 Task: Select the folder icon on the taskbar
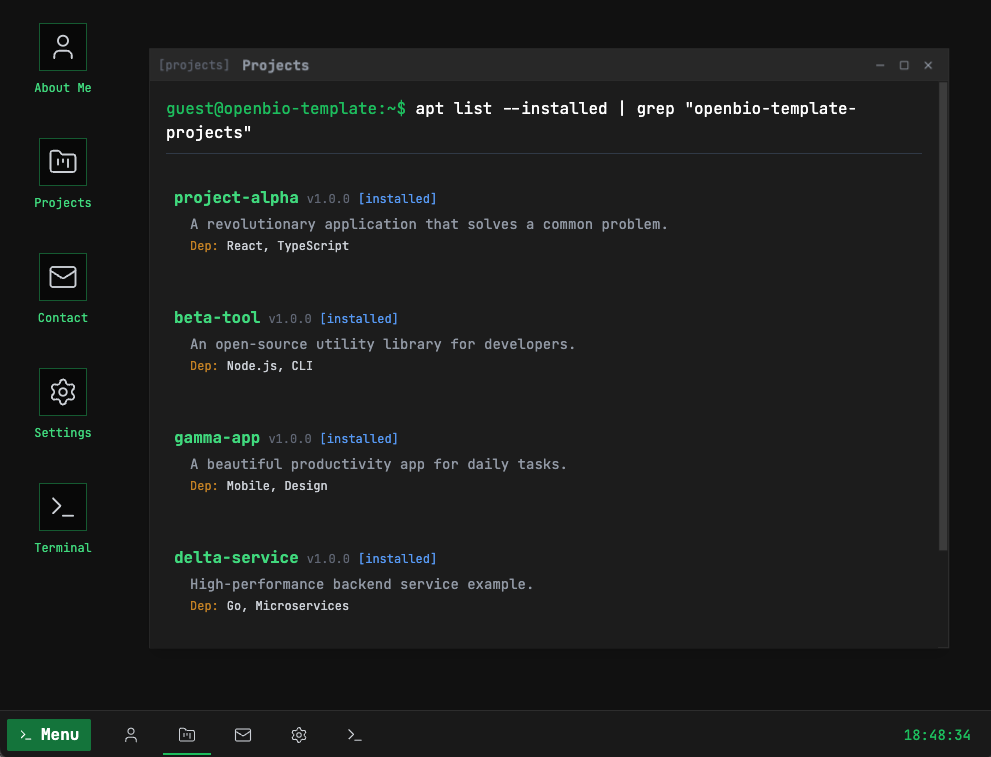pyautogui.click(x=187, y=735)
